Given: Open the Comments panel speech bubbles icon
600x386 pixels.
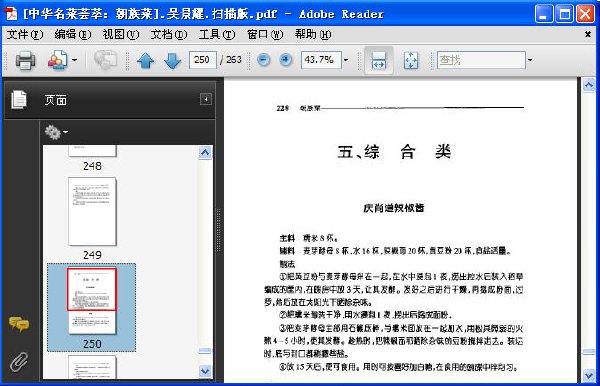Looking at the screenshot, I should pos(19,324).
